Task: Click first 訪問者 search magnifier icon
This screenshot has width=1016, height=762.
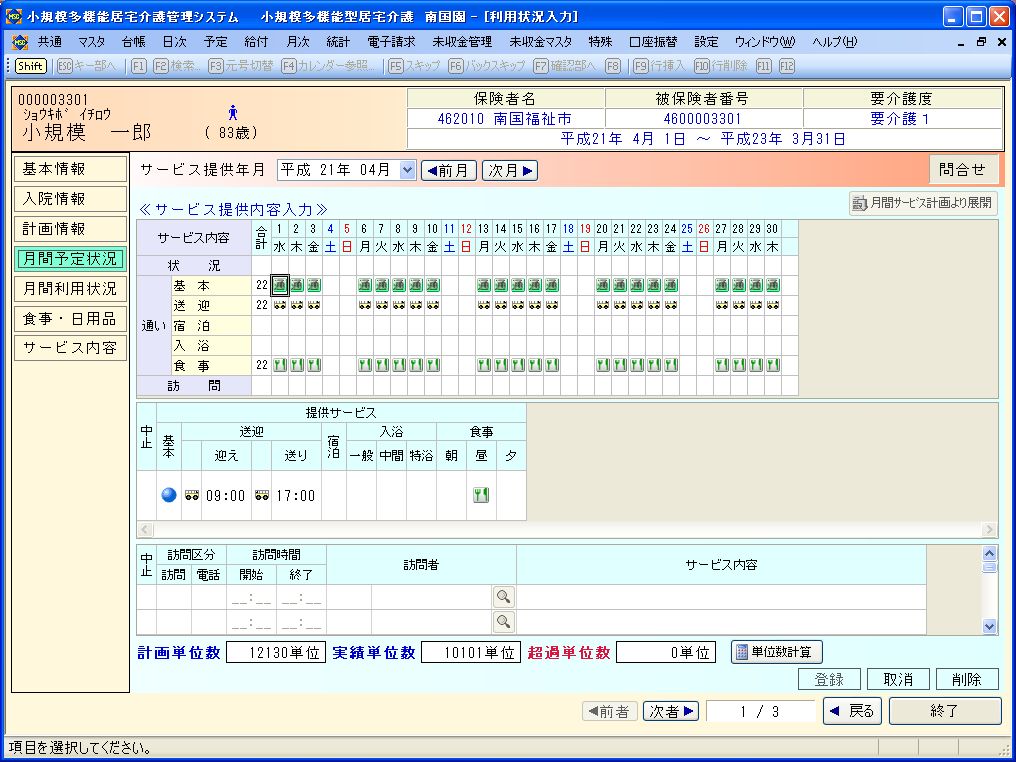Action: 504,597
